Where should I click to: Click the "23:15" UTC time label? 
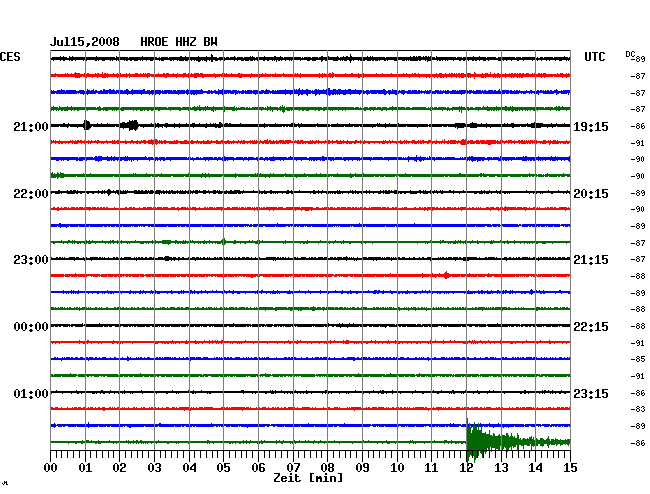pyautogui.click(x=591, y=394)
